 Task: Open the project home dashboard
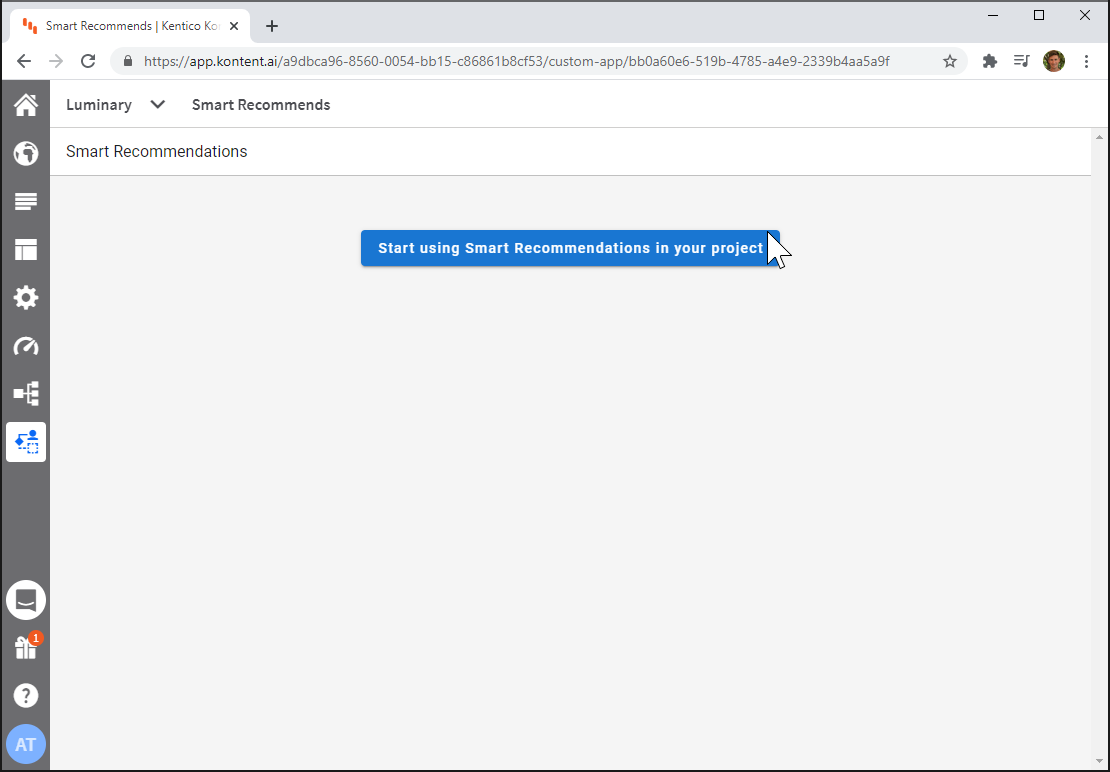coord(25,104)
